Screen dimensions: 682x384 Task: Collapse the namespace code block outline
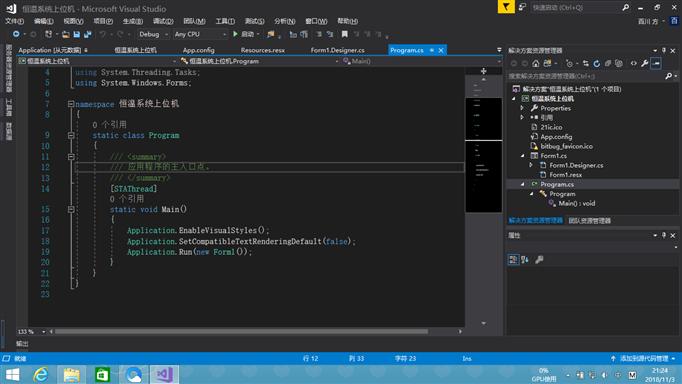(x=70, y=104)
